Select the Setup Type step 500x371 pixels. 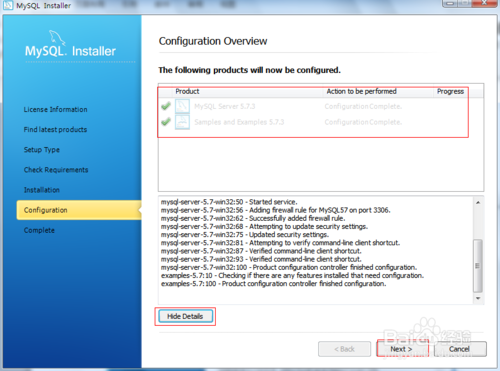pos(41,150)
